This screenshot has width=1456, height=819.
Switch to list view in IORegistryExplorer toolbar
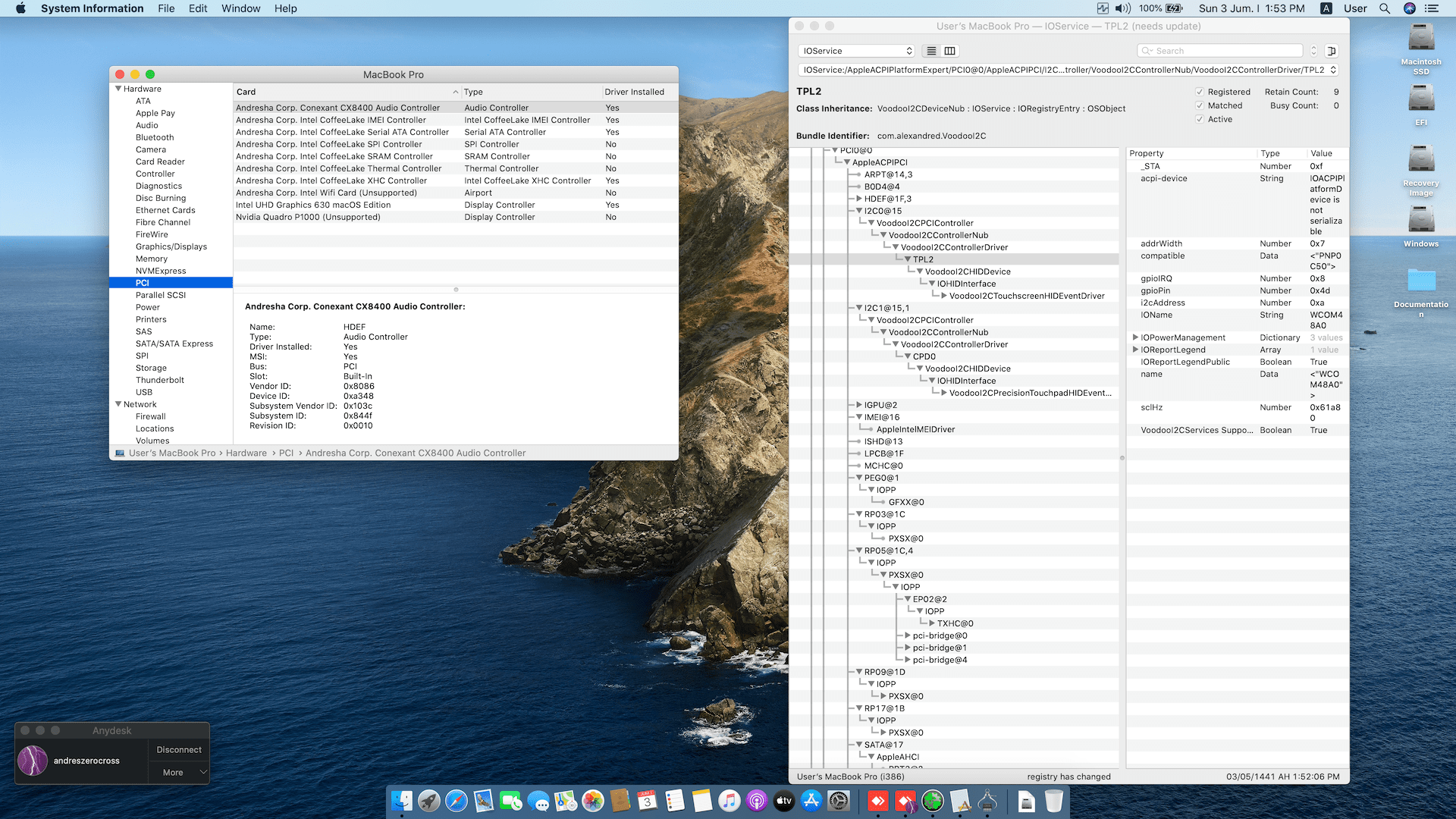pyautogui.click(x=931, y=51)
